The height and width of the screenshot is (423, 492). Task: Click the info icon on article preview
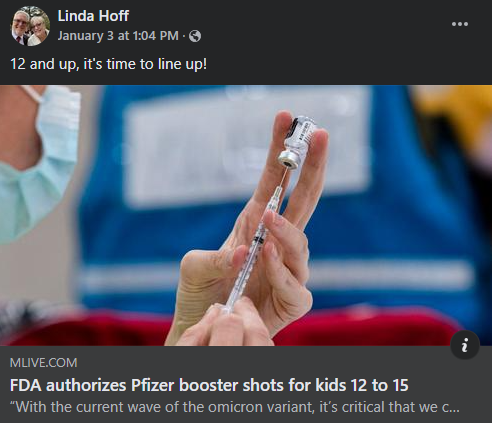[465, 345]
